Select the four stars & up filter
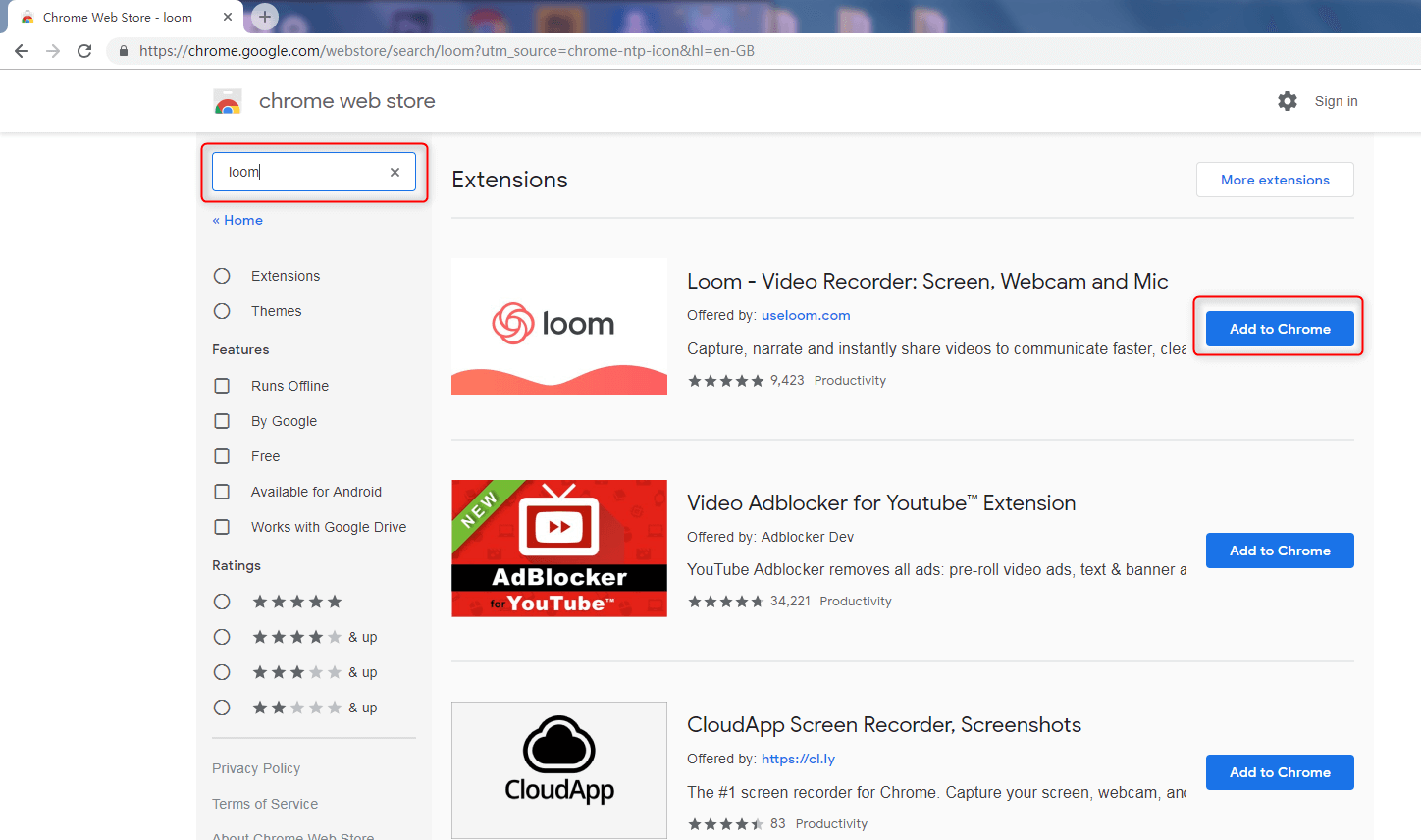This screenshot has width=1421, height=840. (x=222, y=637)
